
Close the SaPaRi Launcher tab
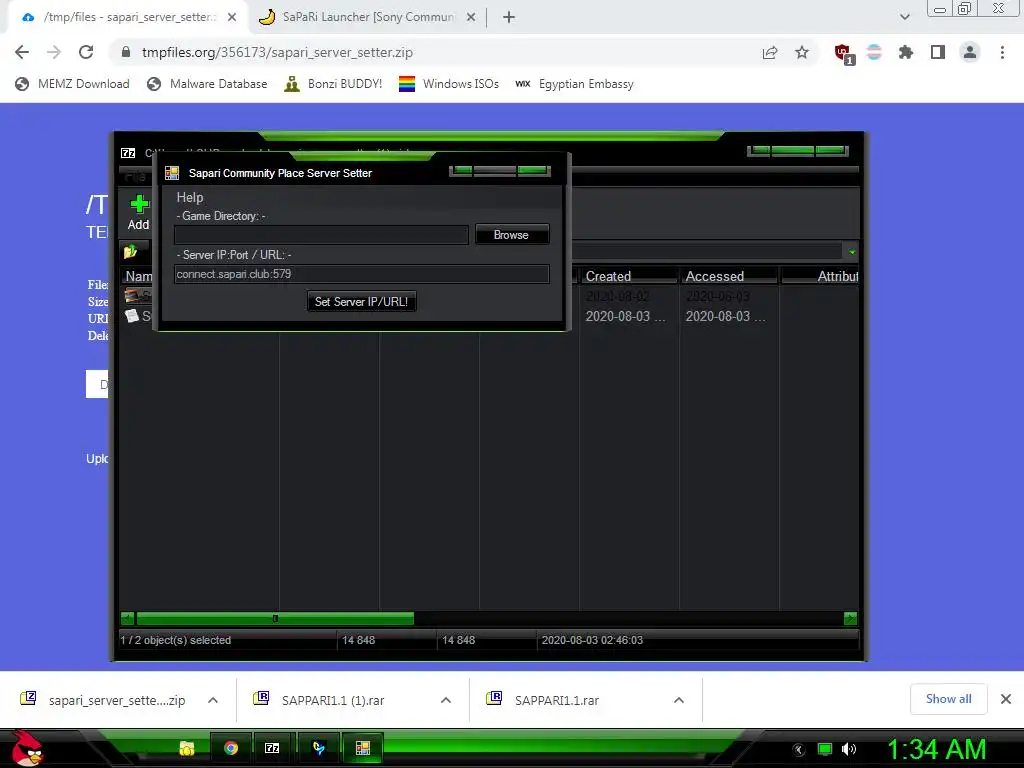pyautogui.click(x=471, y=17)
